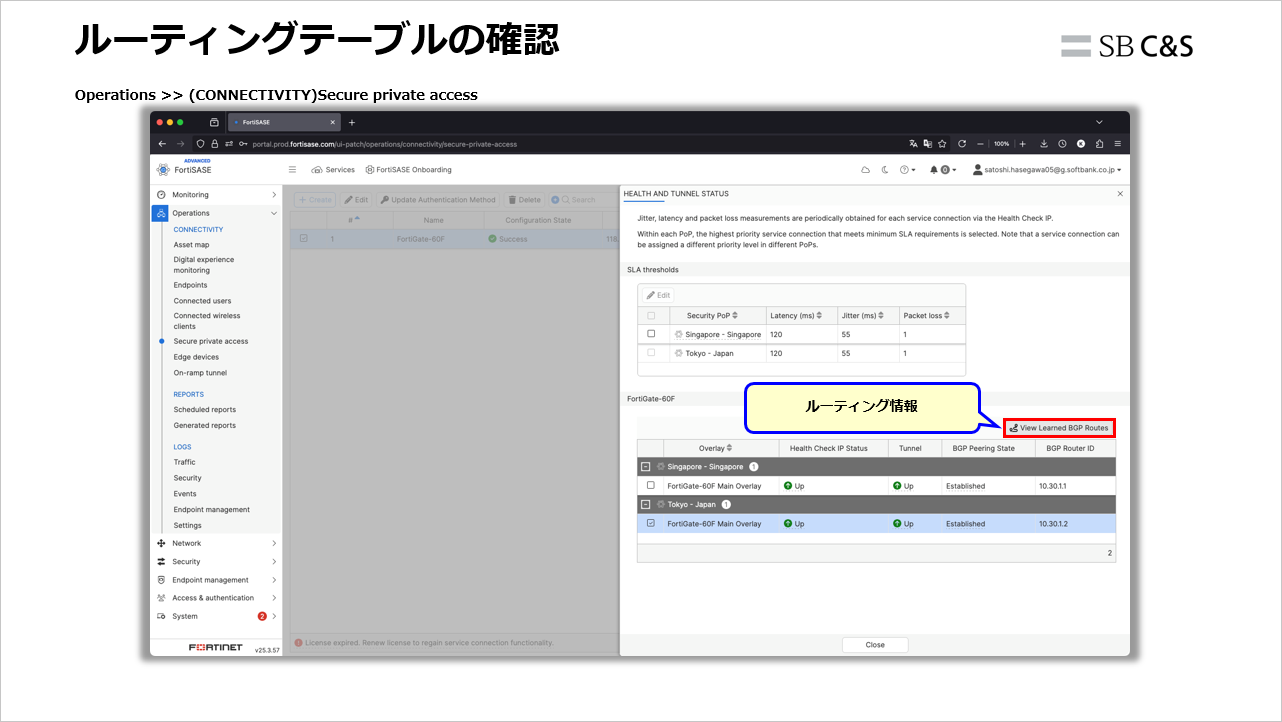Click the cloud status icon in header
1282x722 pixels.
[x=866, y=170]
